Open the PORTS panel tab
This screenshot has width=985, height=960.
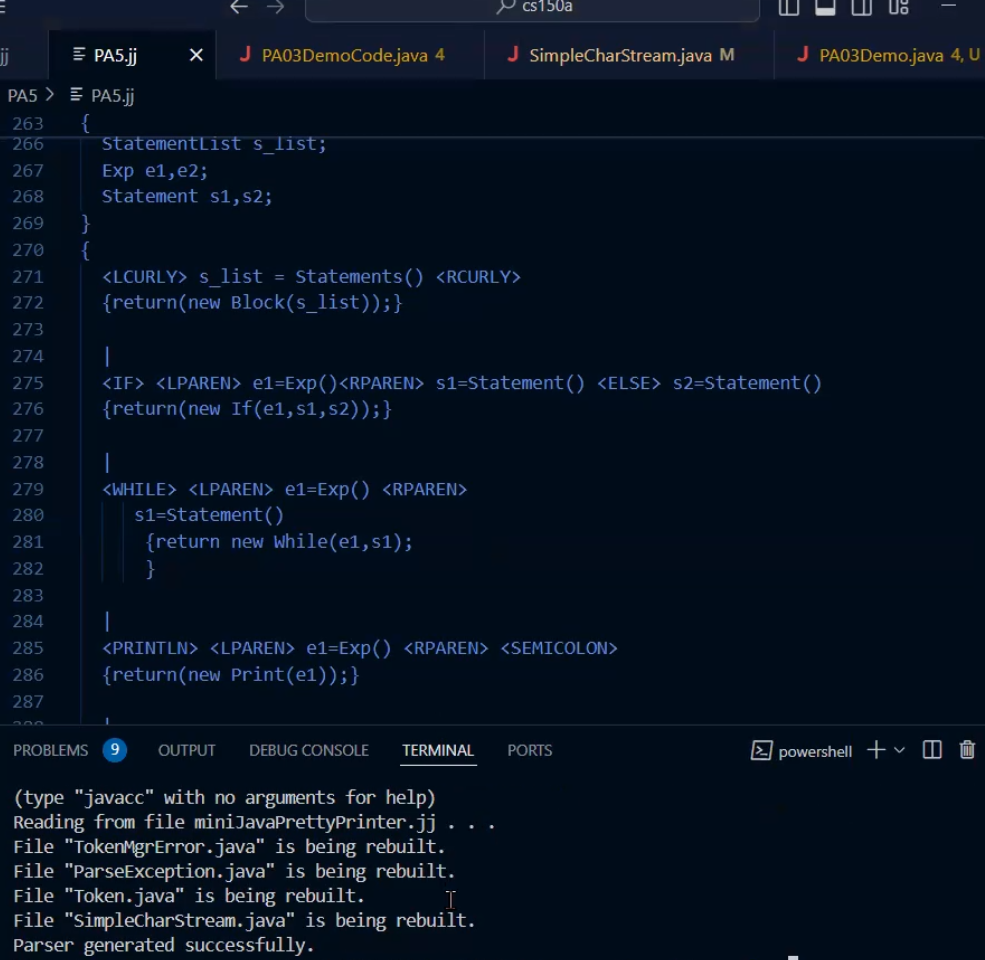(530, 750)
